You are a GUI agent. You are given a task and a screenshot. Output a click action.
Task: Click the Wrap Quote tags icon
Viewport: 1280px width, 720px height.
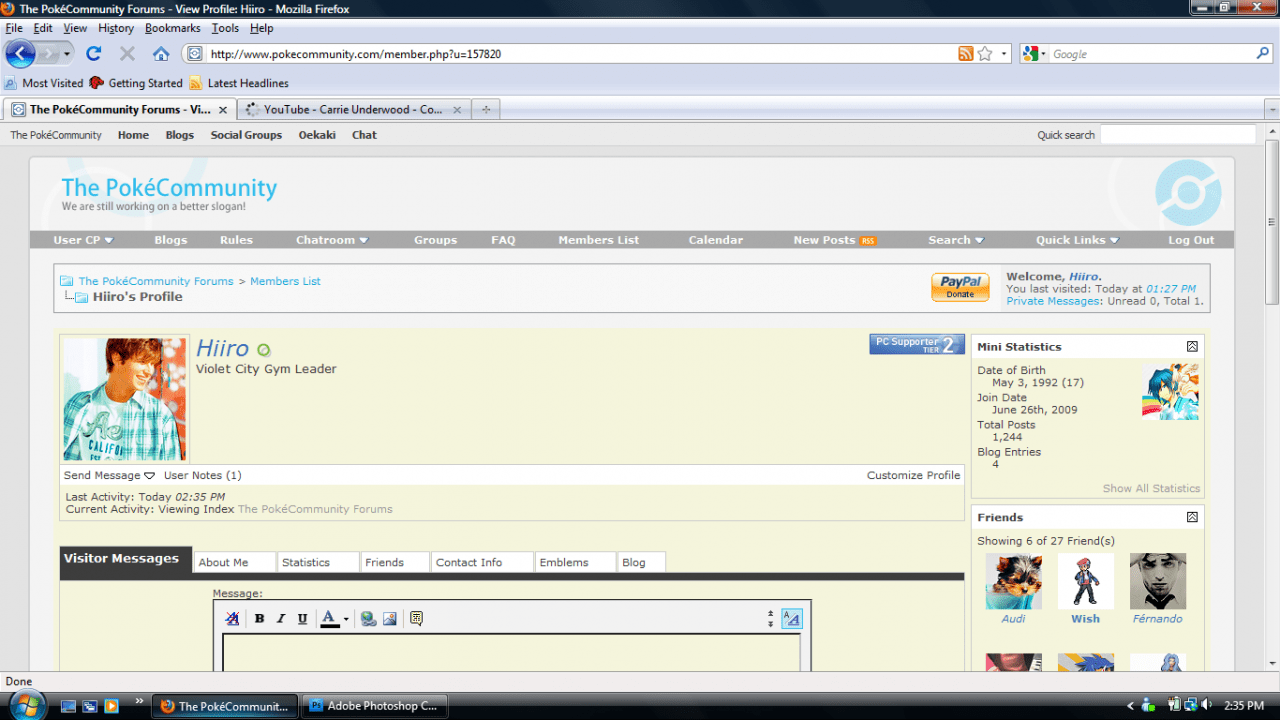(417, 619)
